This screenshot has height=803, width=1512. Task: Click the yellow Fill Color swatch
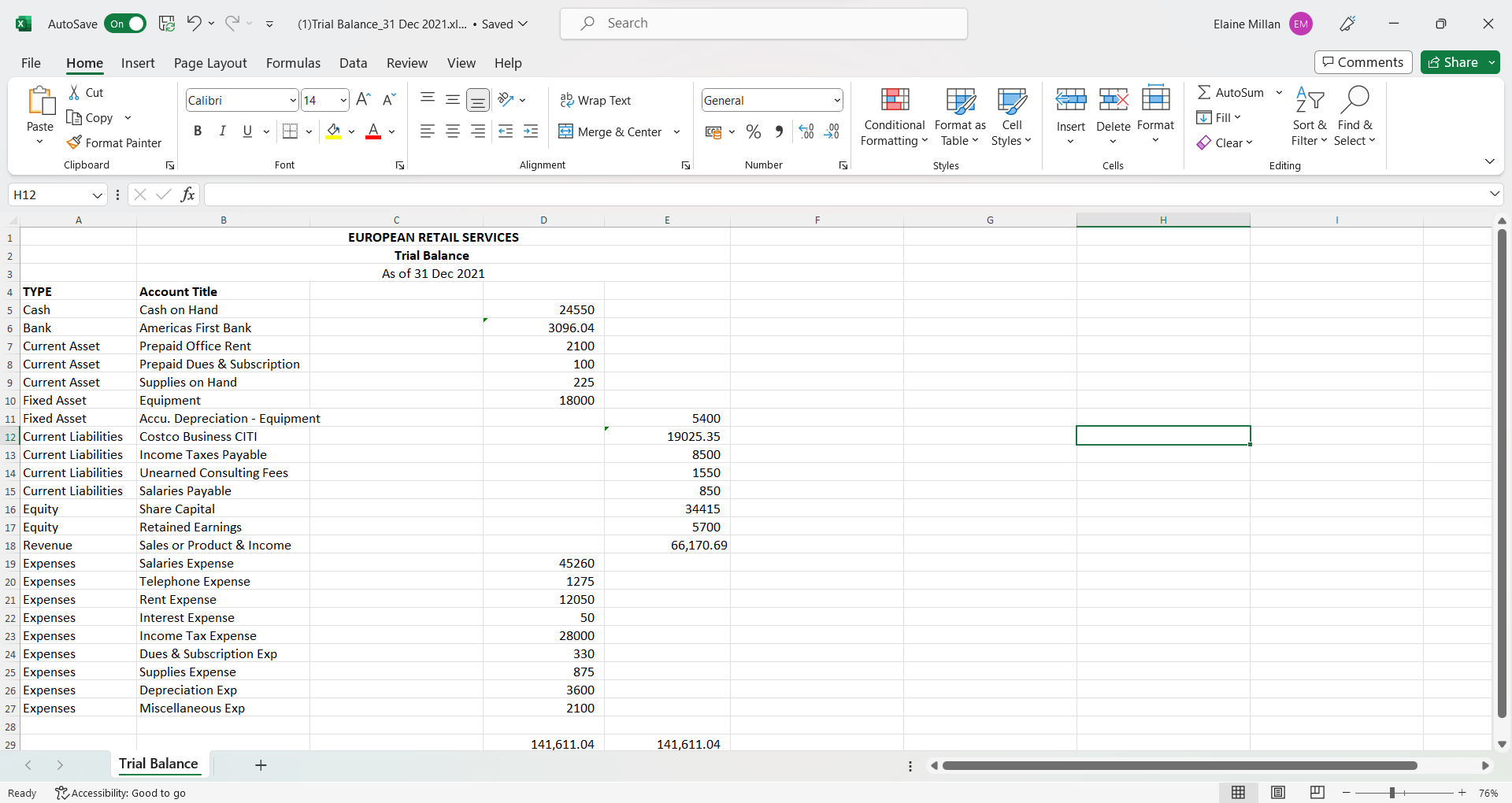click(334, 131)
